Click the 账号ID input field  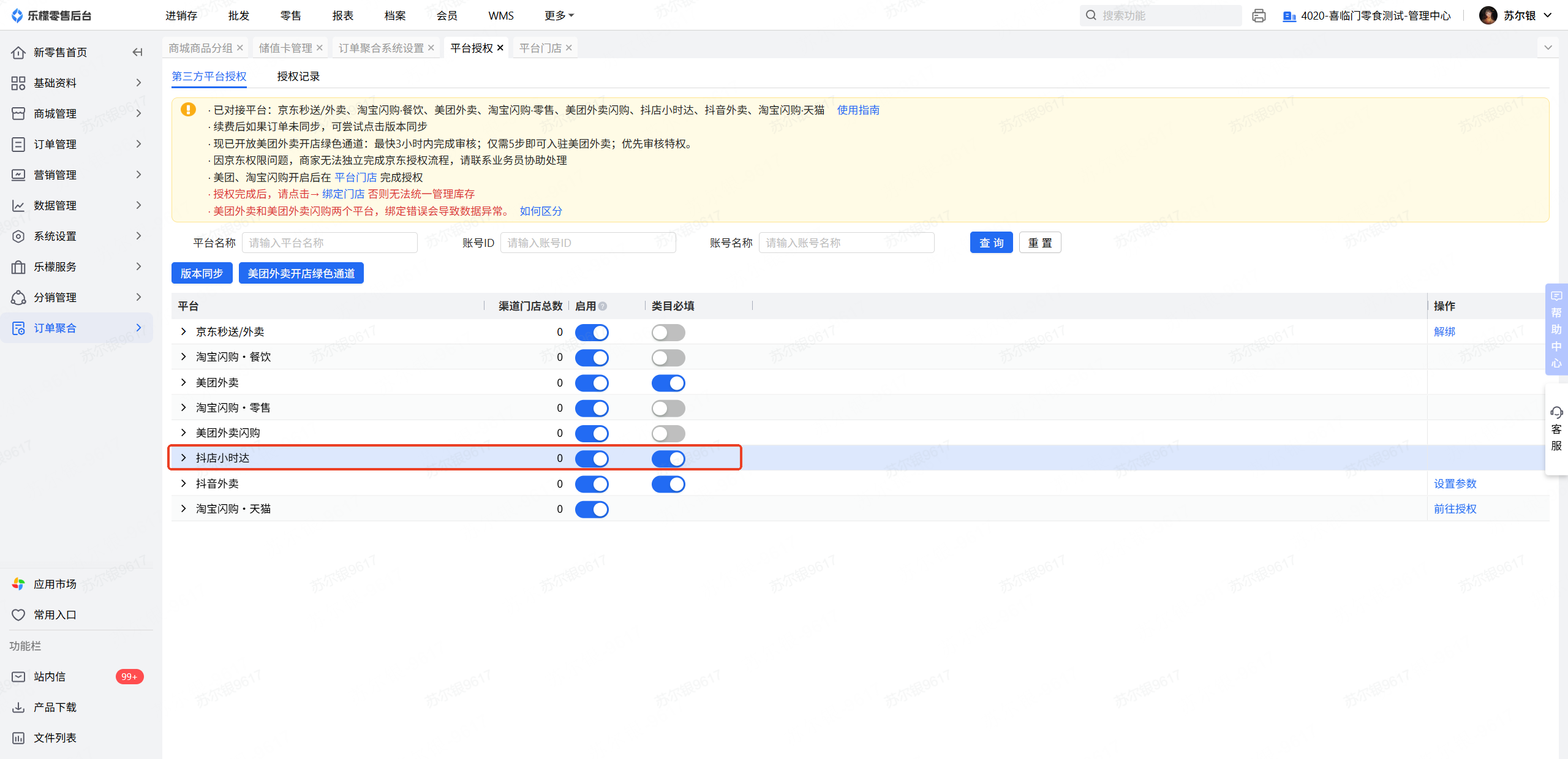click(587, 243)
